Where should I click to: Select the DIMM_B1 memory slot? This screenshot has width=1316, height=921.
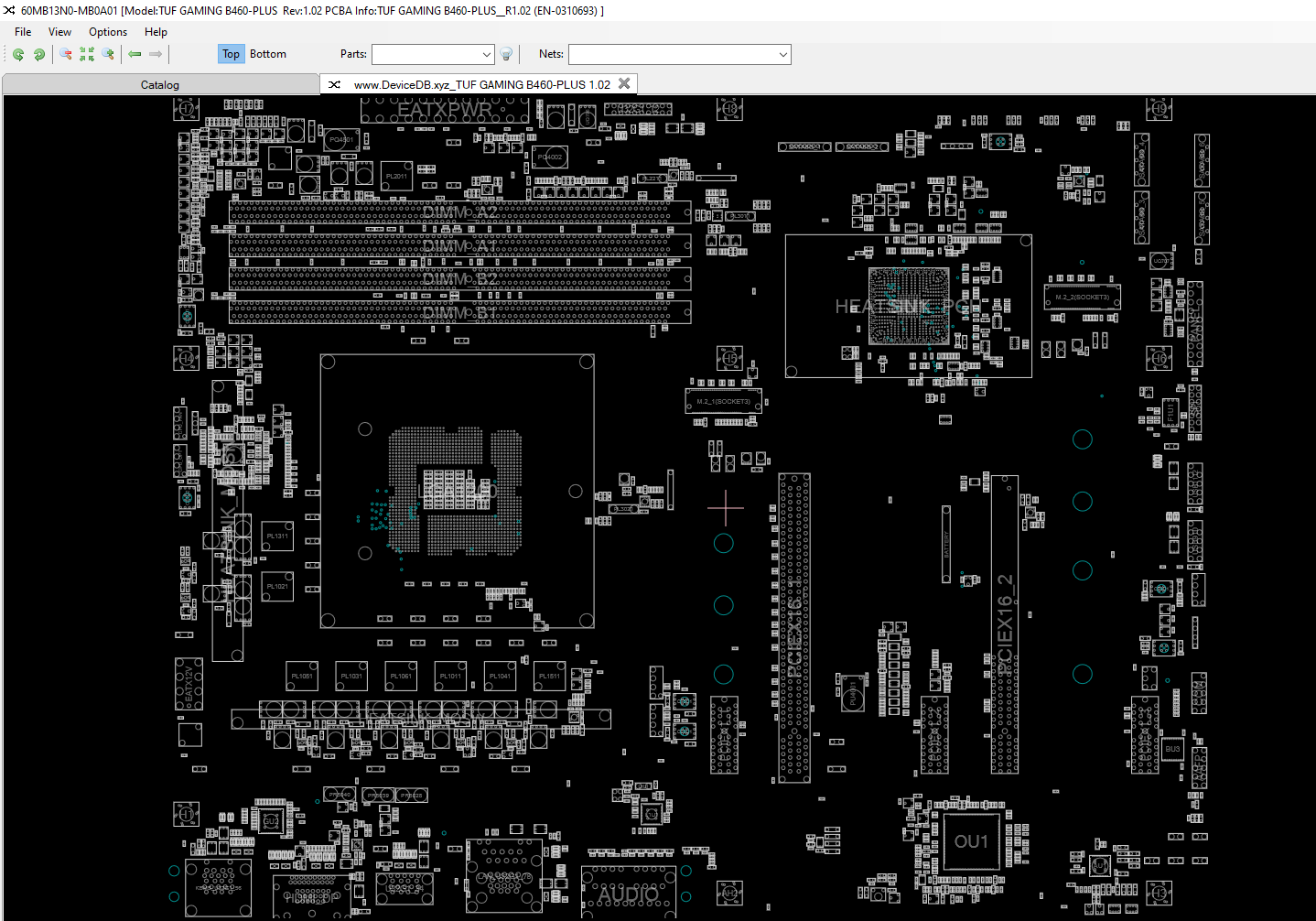pos(460,312)
